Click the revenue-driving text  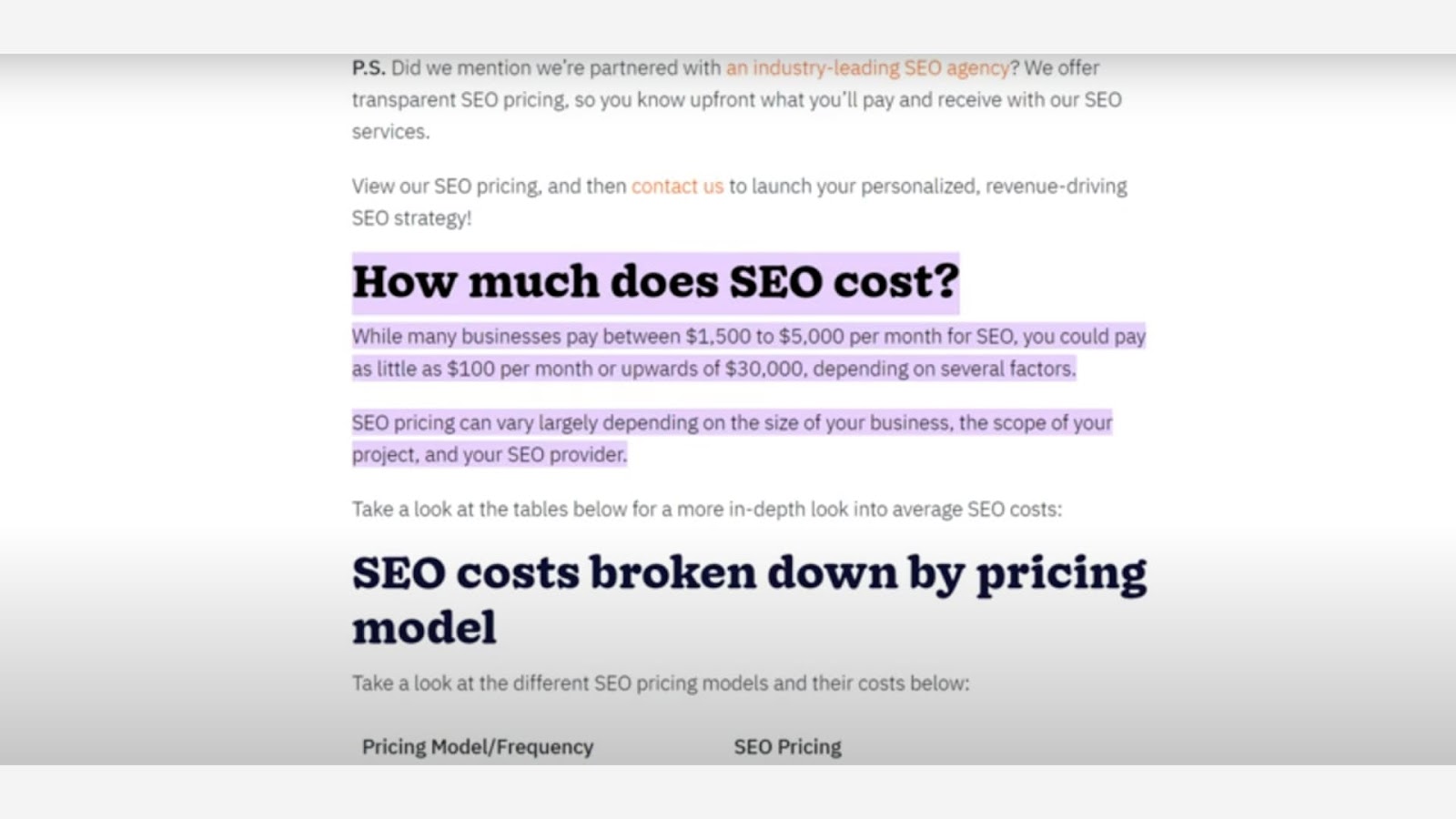point(1056,187)
